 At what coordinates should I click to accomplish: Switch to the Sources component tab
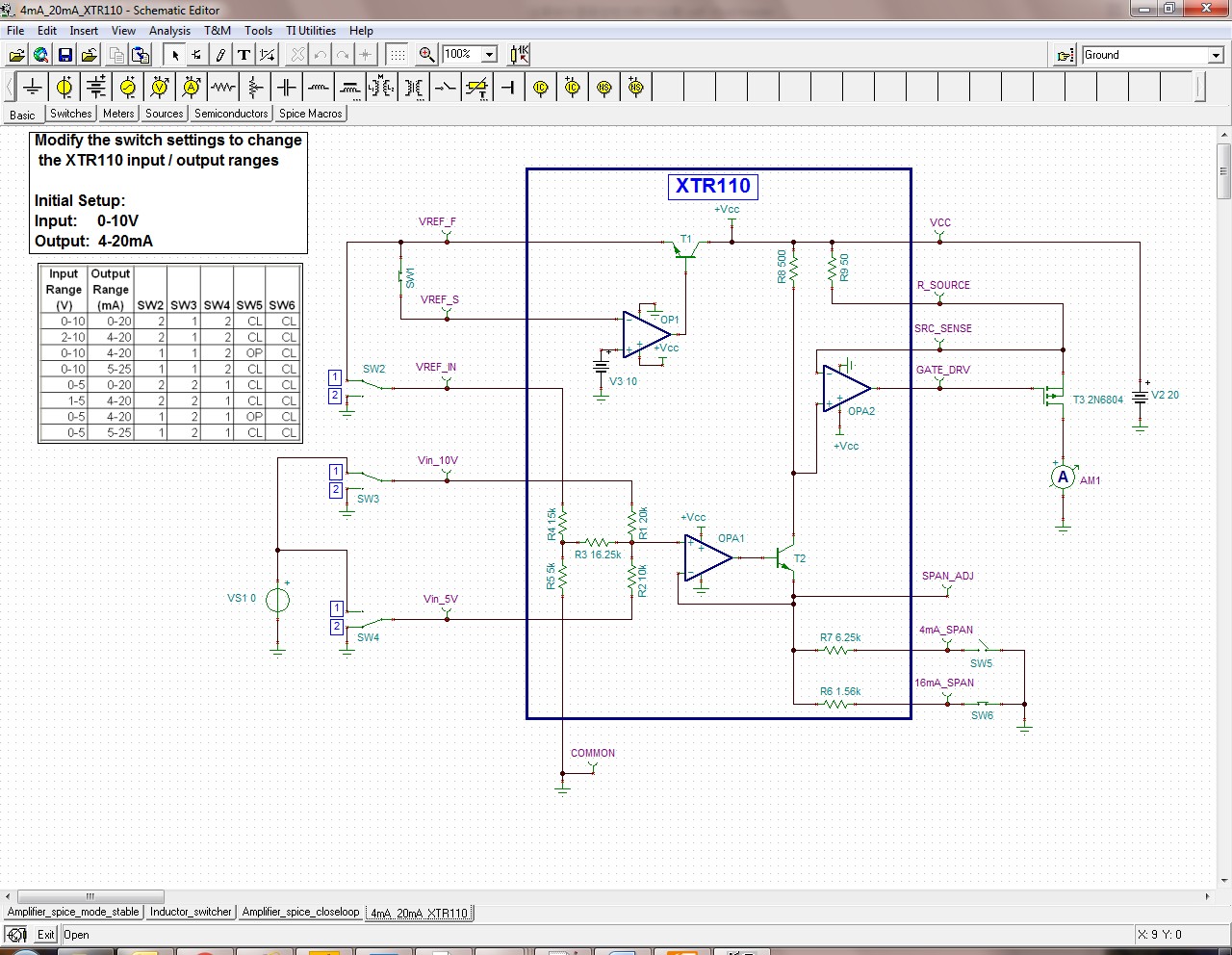164,114
